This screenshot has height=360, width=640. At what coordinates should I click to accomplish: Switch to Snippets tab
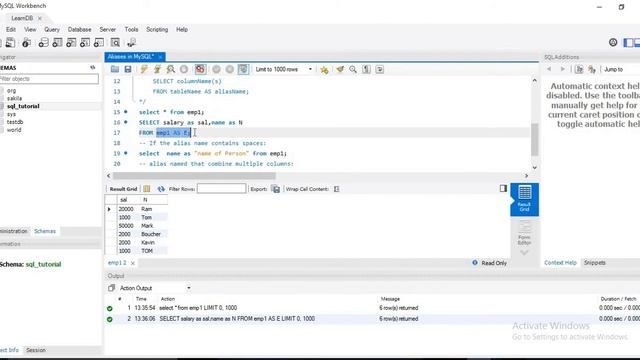click(595, 263)
